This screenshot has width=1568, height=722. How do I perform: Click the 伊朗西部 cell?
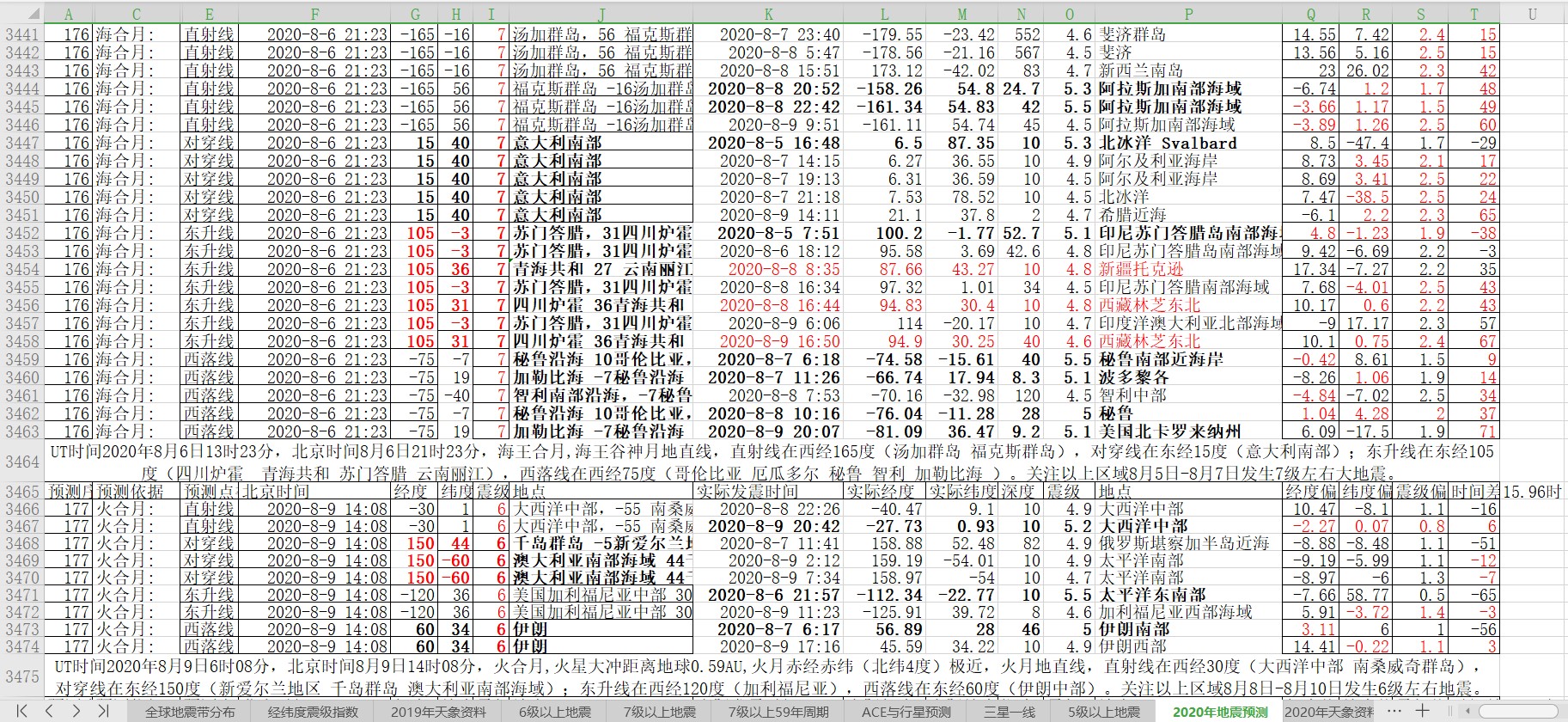1189,646
